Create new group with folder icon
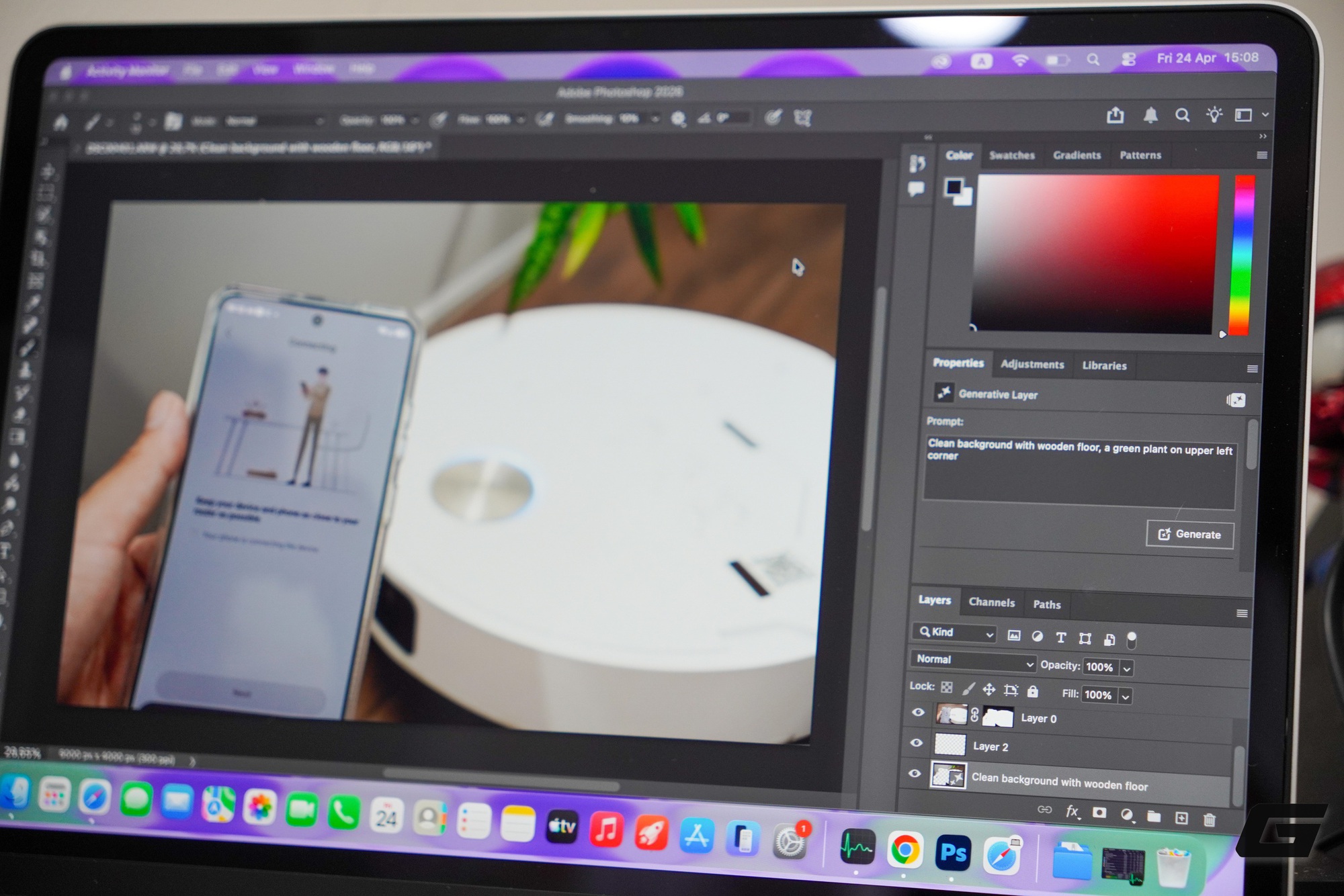Viewport: 1344px width, 896px height. tap(1154, 816)
